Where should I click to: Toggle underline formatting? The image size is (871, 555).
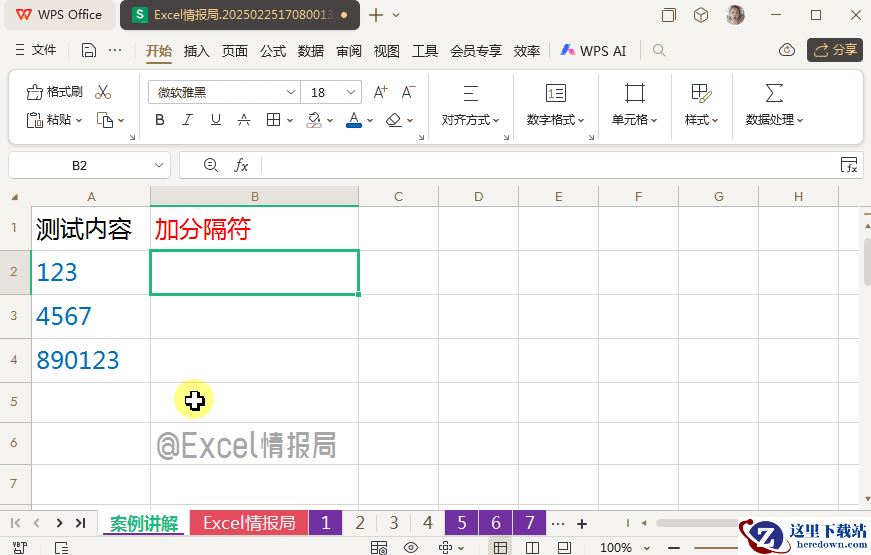(216, 119)
